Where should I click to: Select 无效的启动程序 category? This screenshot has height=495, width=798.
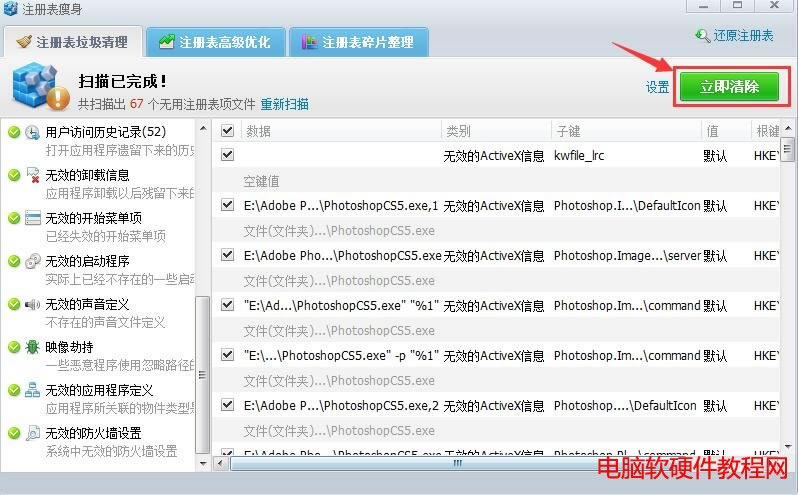[87, 261]
